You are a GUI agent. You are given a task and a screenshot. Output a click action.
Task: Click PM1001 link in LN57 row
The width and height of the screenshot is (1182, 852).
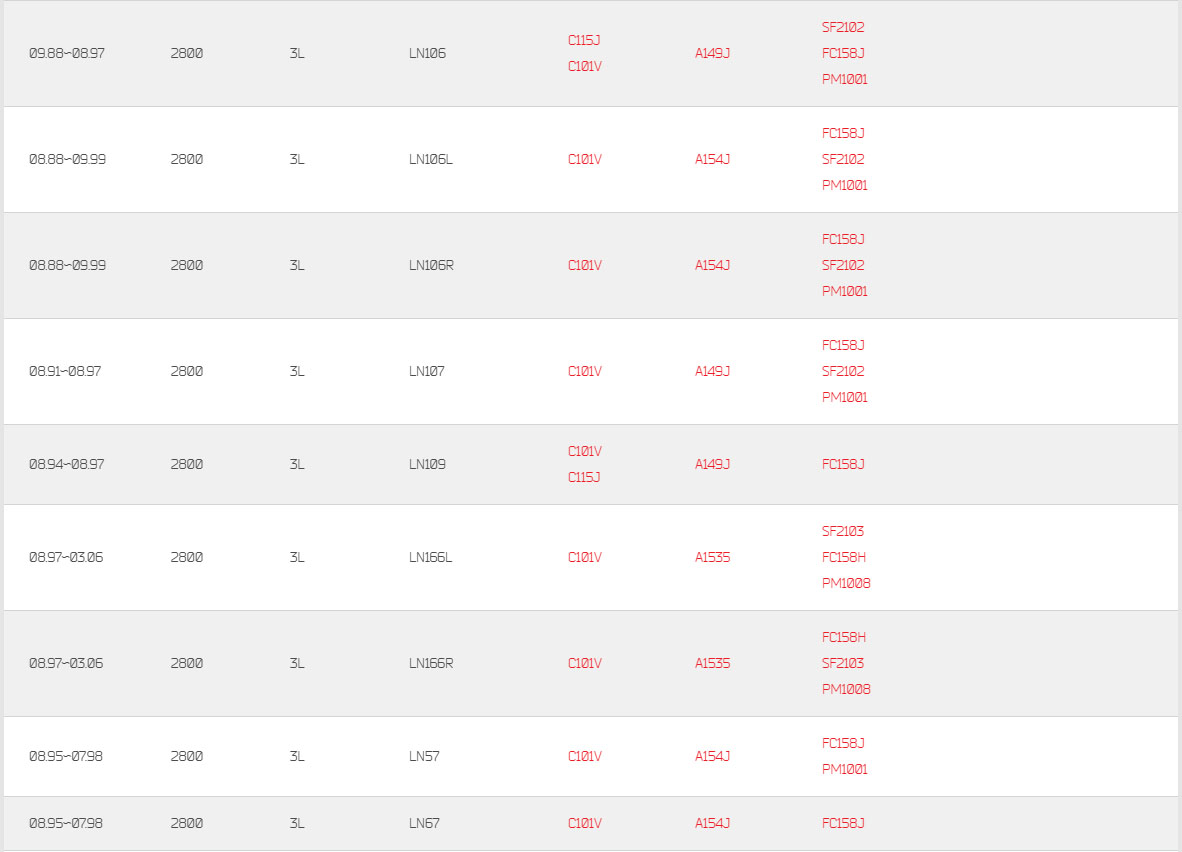click(x=844, y=769)
